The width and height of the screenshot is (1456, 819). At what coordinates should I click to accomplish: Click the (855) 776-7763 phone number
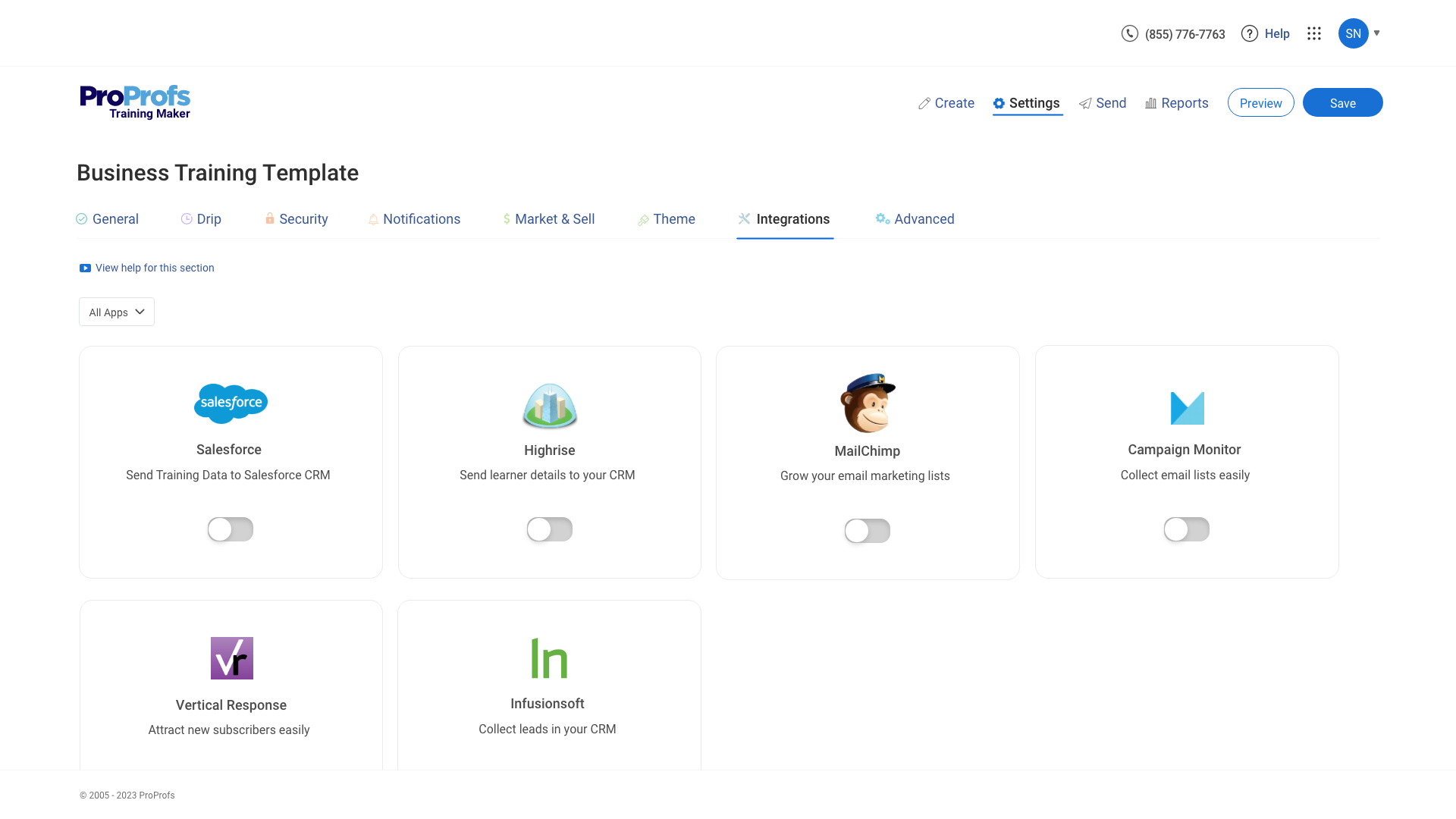click(x=1185, y=34)
